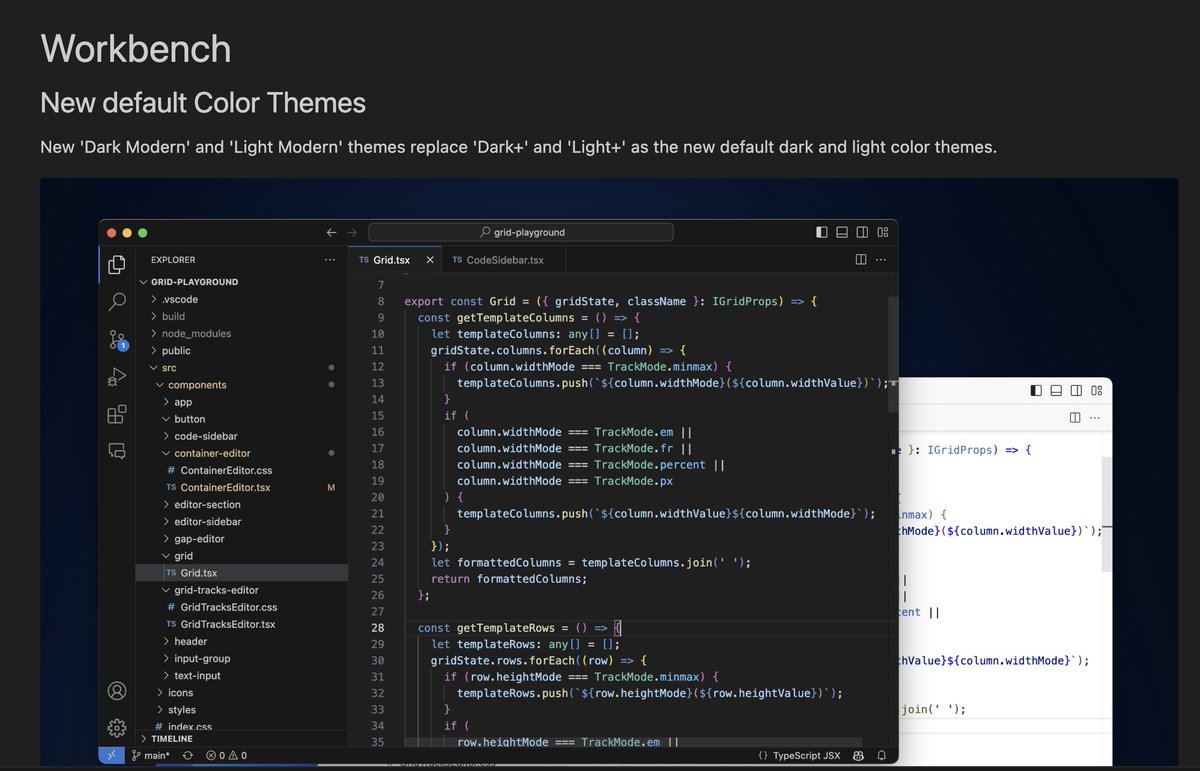Screen dimensions: 1200x771
Task: Collapse the container-editor folder
Action: 241,453
